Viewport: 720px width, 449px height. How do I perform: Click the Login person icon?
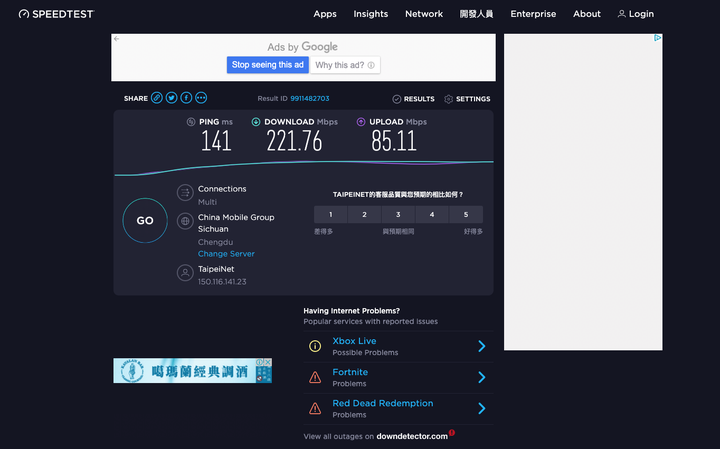click(622, 14)
